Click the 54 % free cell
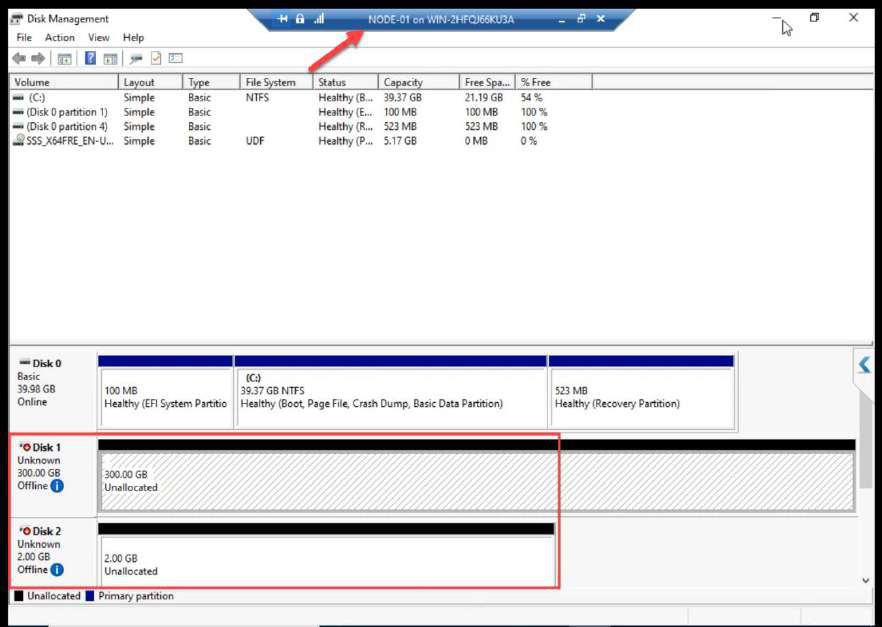Screen dimensions: 882x627 (532, 98)
